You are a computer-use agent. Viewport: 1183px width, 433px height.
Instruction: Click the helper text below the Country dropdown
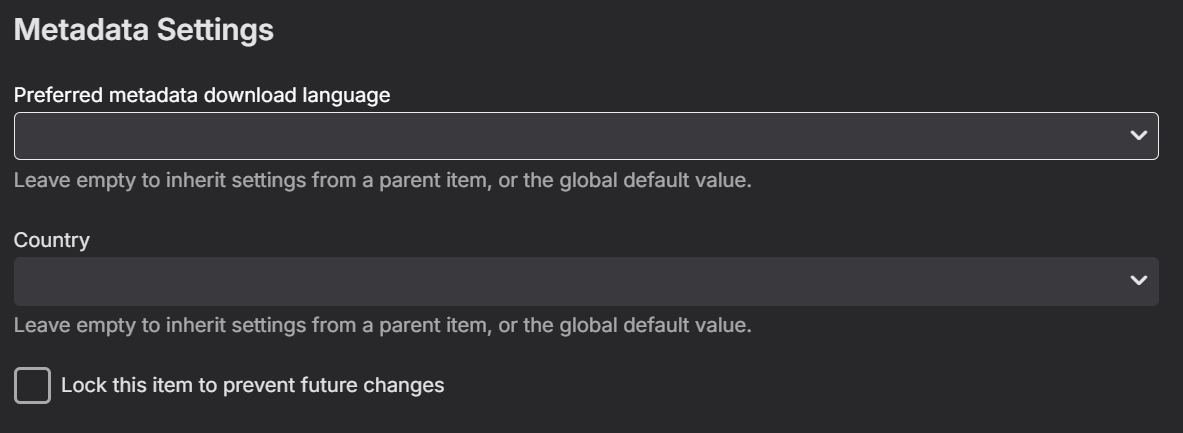pyautogui.click(x=382, y=326)
